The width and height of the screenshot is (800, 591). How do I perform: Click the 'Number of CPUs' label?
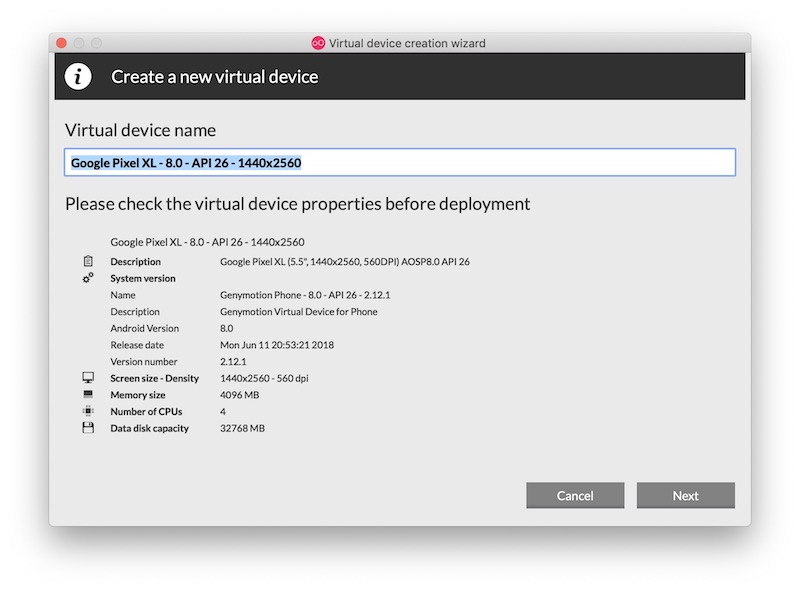pyautogui.click(x=146, y=411)
